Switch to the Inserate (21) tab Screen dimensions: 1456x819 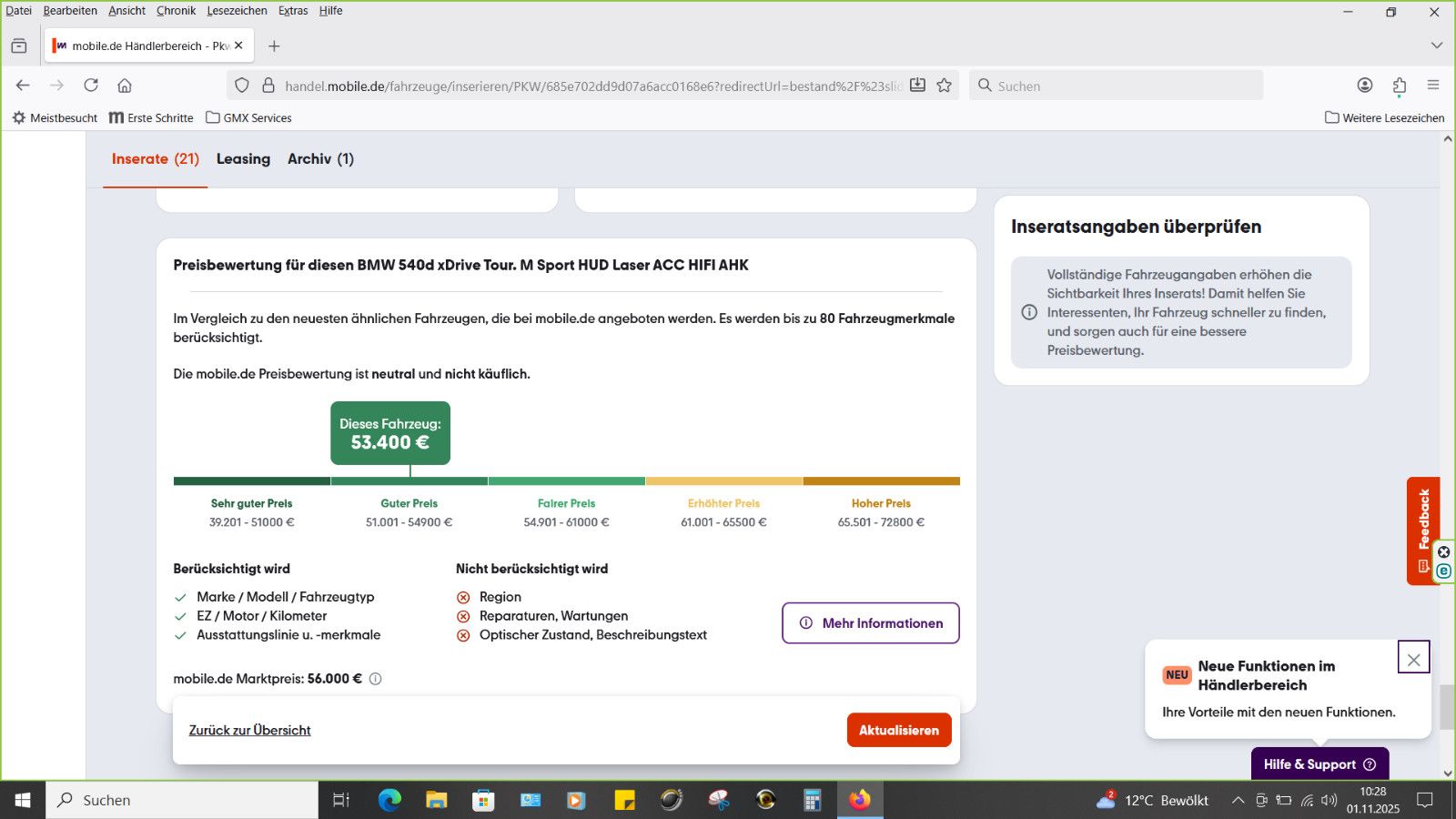click(156, 159)
